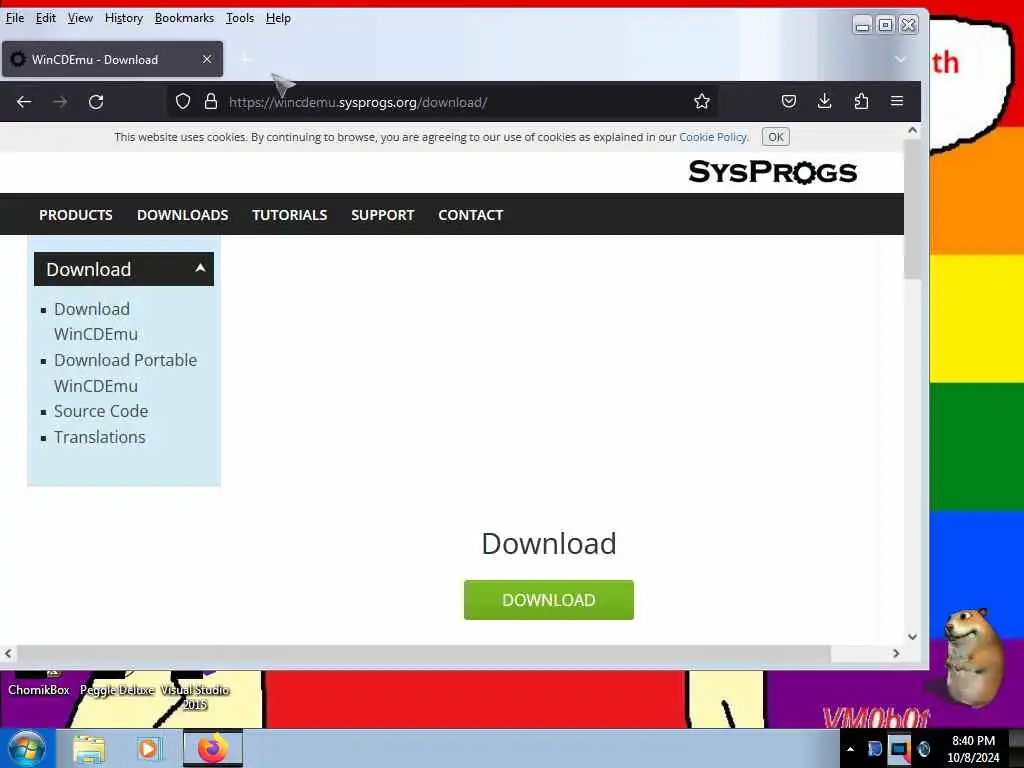The width and height of the screenshot is (1024, 768).
Task: Click the network tray icon
Action: (899, 749)
